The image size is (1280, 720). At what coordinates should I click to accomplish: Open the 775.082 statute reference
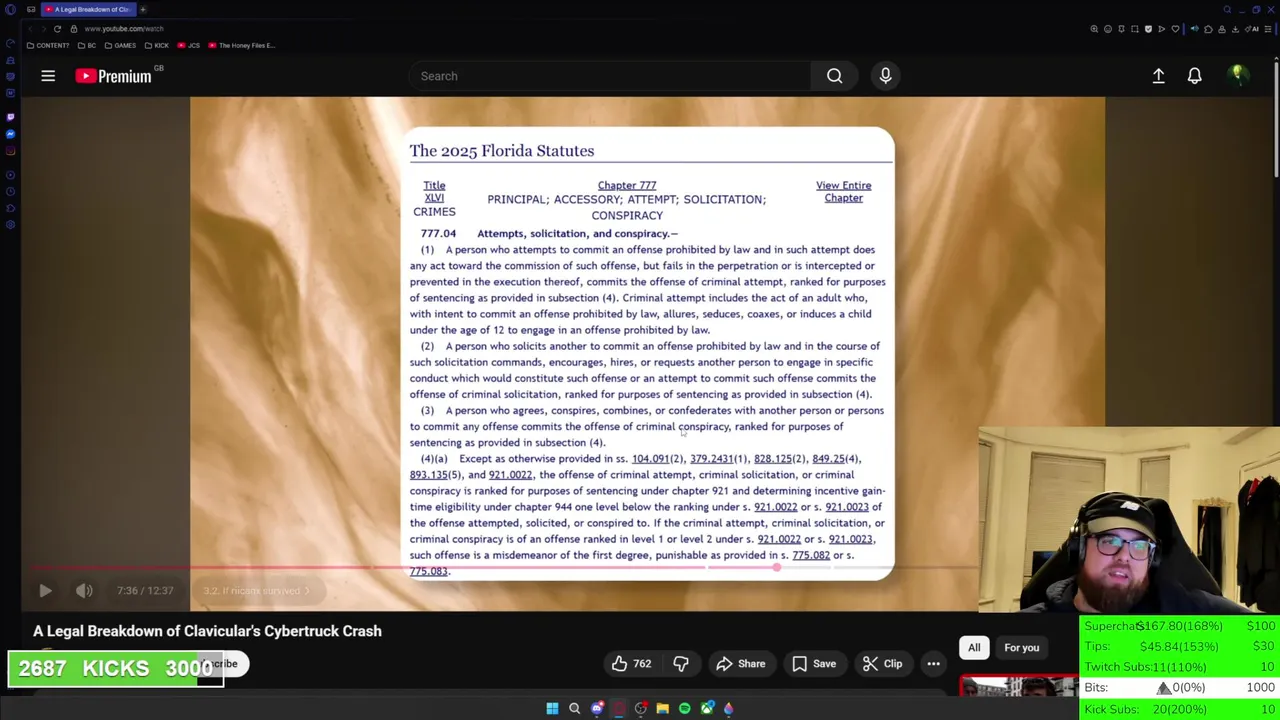coord(811,555)
